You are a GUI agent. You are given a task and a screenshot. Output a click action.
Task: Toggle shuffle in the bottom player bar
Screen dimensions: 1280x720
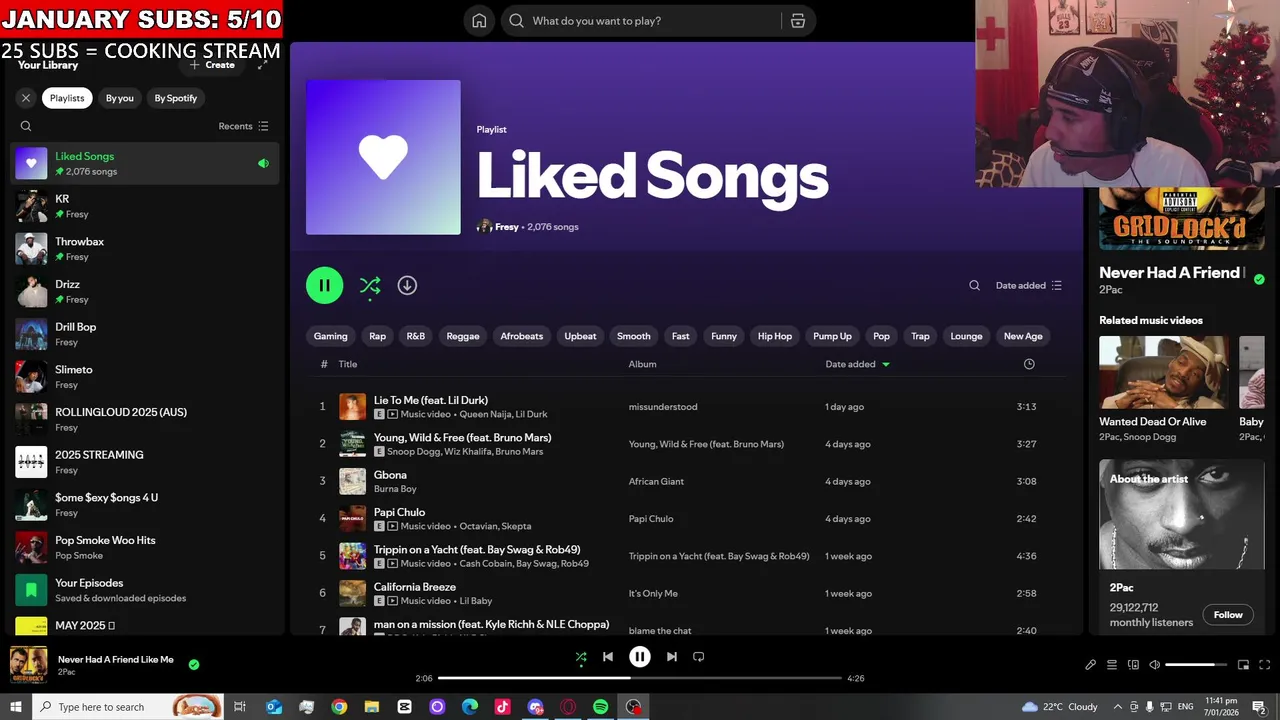(581, 657)
